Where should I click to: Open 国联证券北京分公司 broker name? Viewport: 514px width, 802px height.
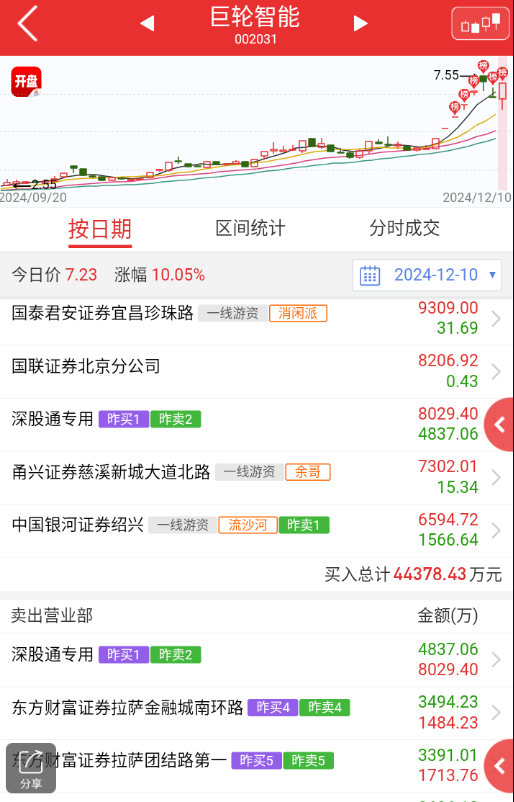click(86, 366)
